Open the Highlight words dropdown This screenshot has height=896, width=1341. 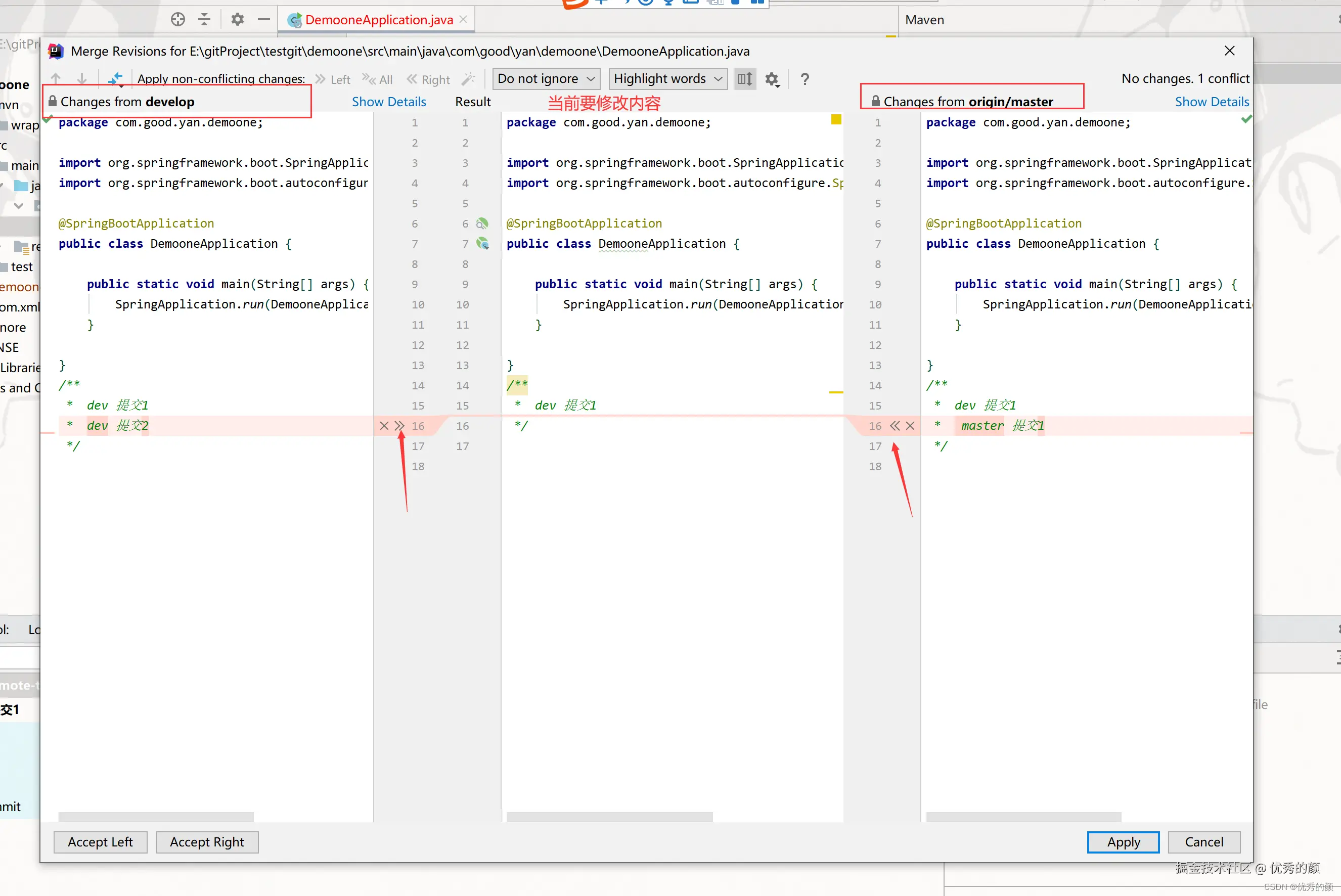(x=667, y=79)
